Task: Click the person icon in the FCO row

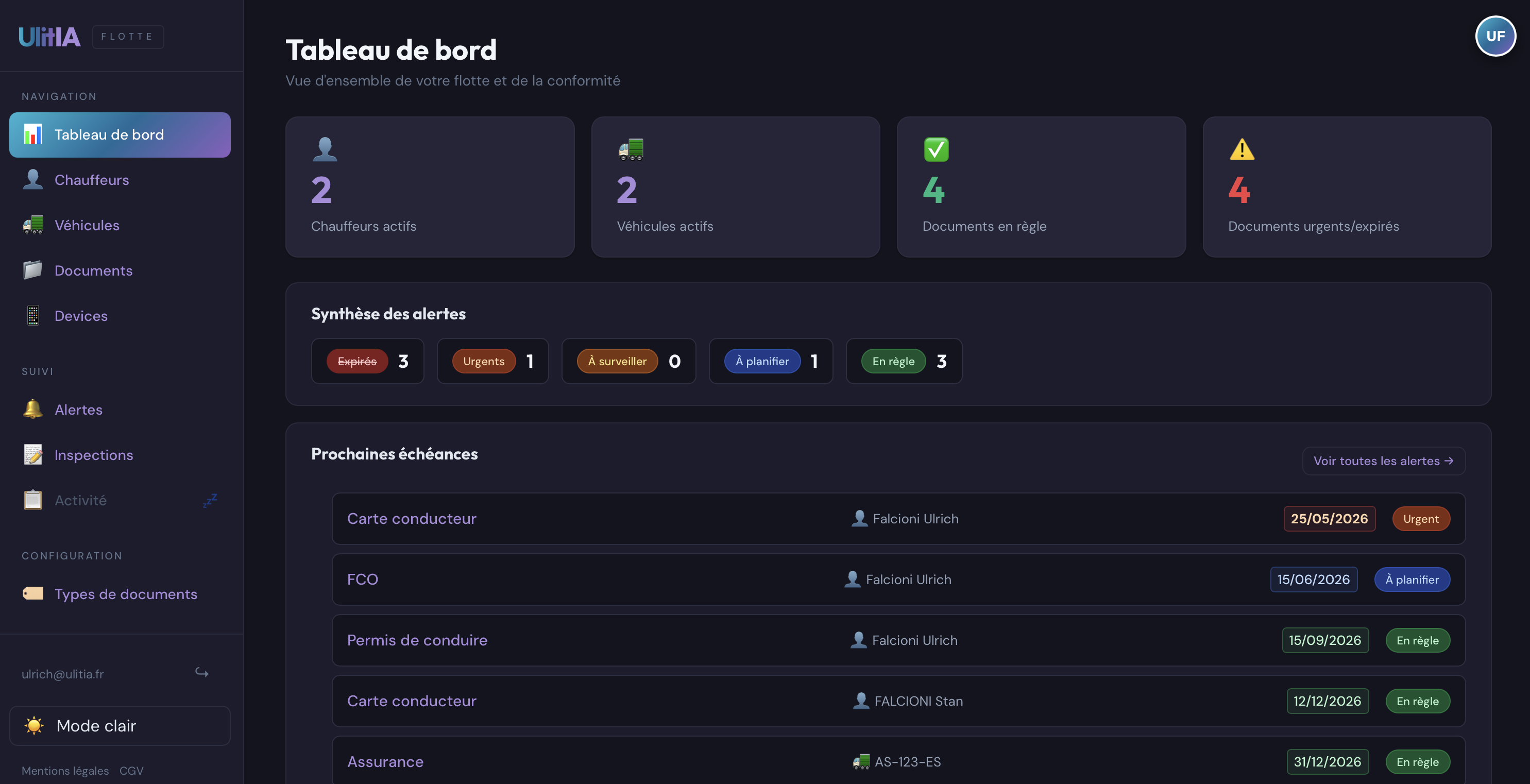Action: [x=852, y=579]
